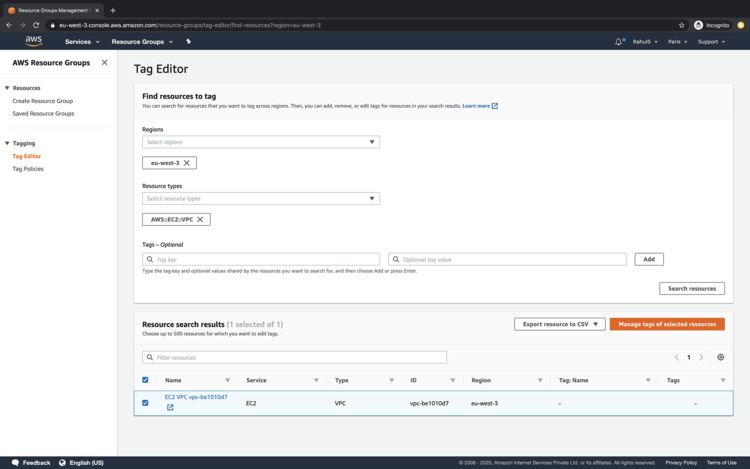Click Manage tags of selected resources
The width and height of the screenshot is (750, 469).
pos(667,324)
